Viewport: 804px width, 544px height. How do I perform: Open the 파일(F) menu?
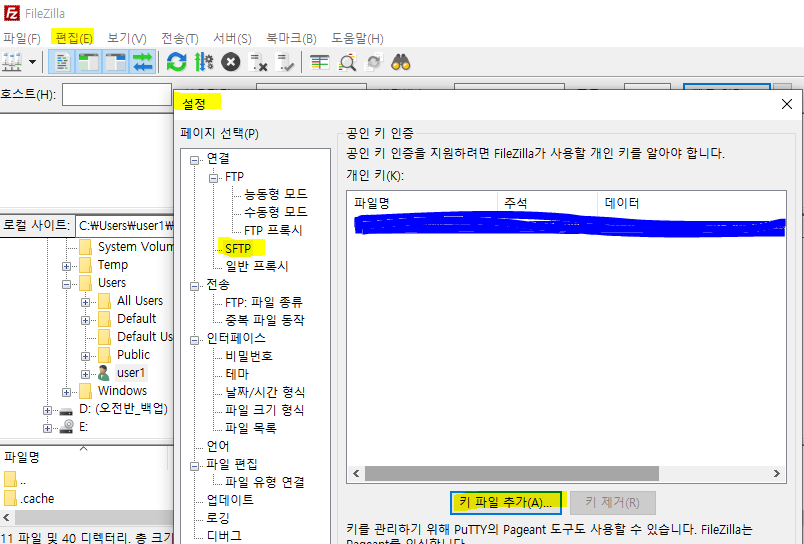(x=22, y=38)
